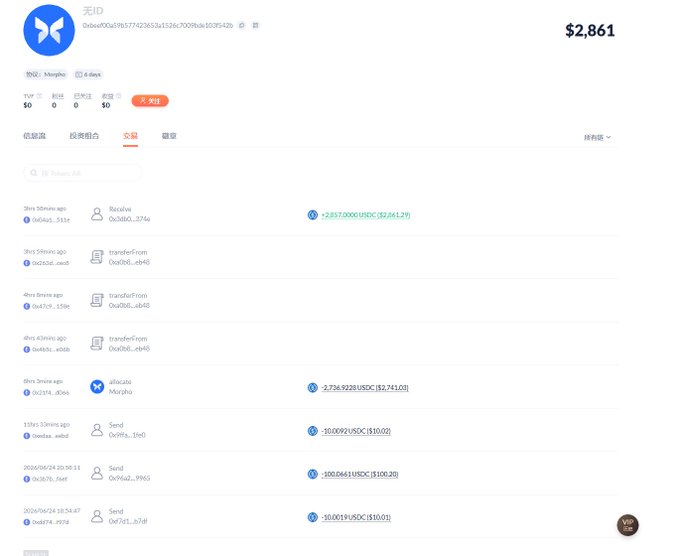Open recipient address 0x96a2...9965

[129, 478]
